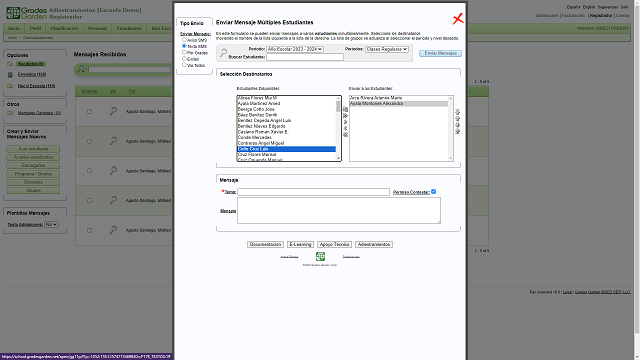Click the Programa / Grados button

33,174
